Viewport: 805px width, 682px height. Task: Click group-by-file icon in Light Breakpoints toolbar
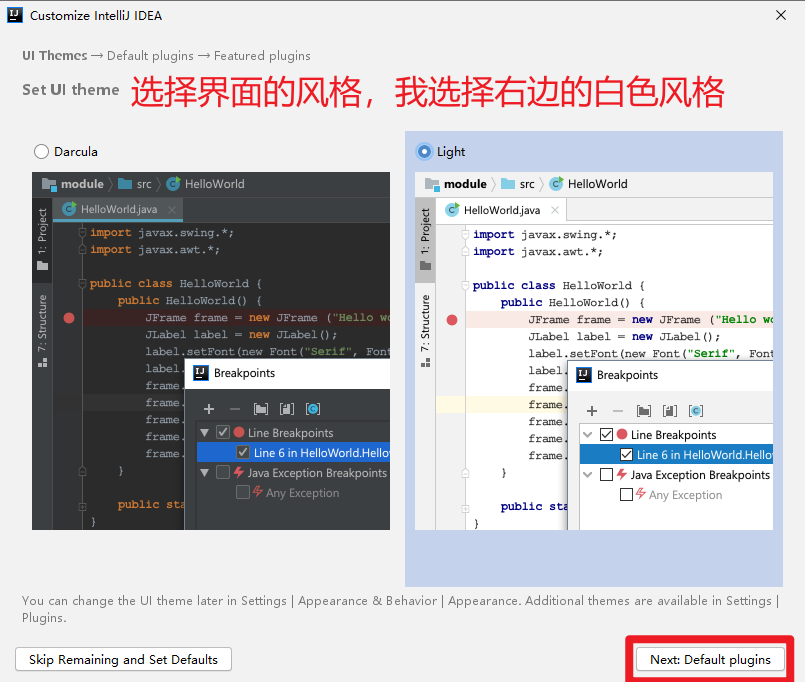point(670,411)
